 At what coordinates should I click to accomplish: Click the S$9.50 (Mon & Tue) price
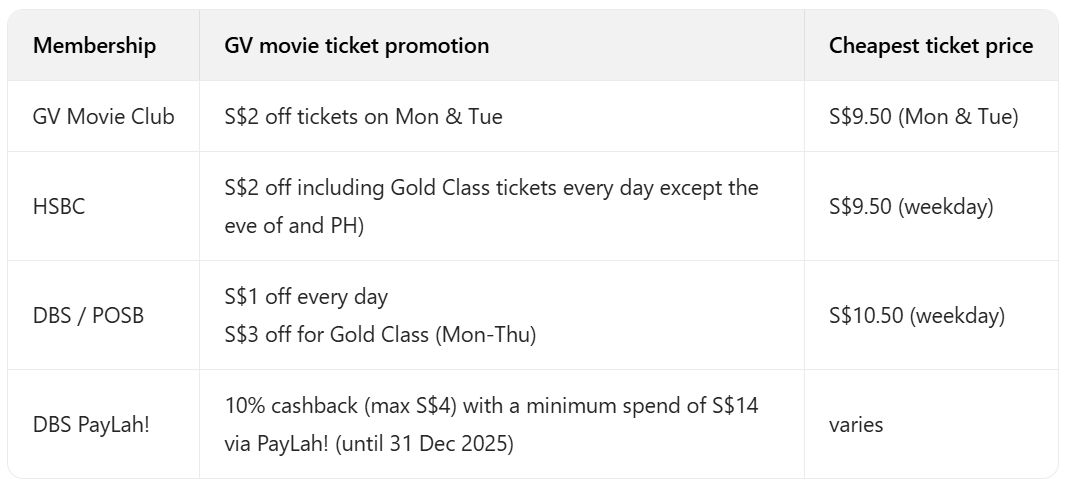point(923,117)
